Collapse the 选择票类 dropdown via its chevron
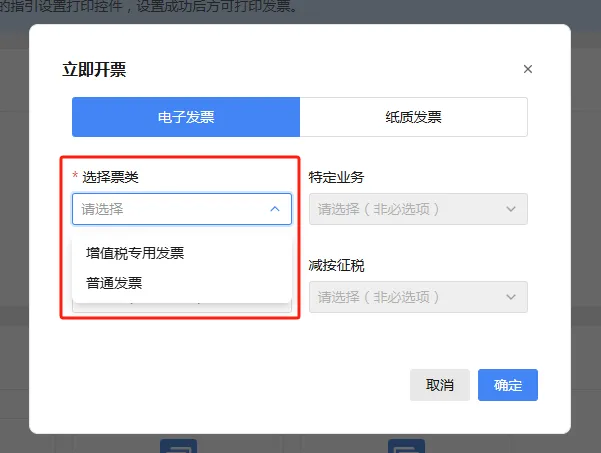This screenshot has height=453, width=601. (x=275, y=209)
